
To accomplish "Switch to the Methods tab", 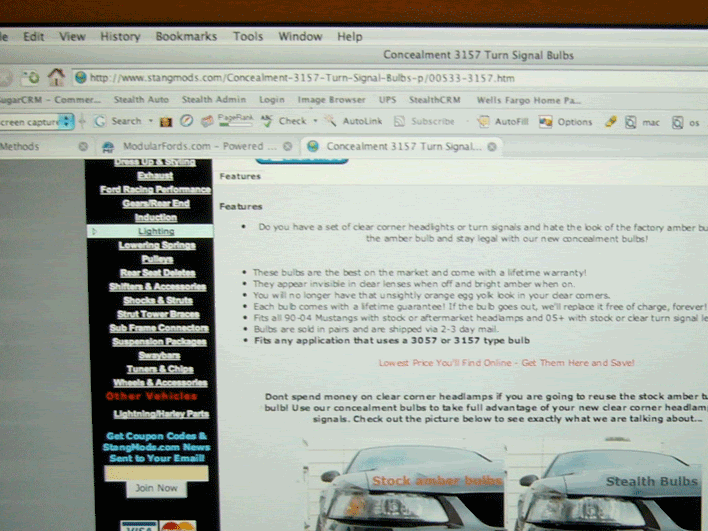I will click(44, 146).
